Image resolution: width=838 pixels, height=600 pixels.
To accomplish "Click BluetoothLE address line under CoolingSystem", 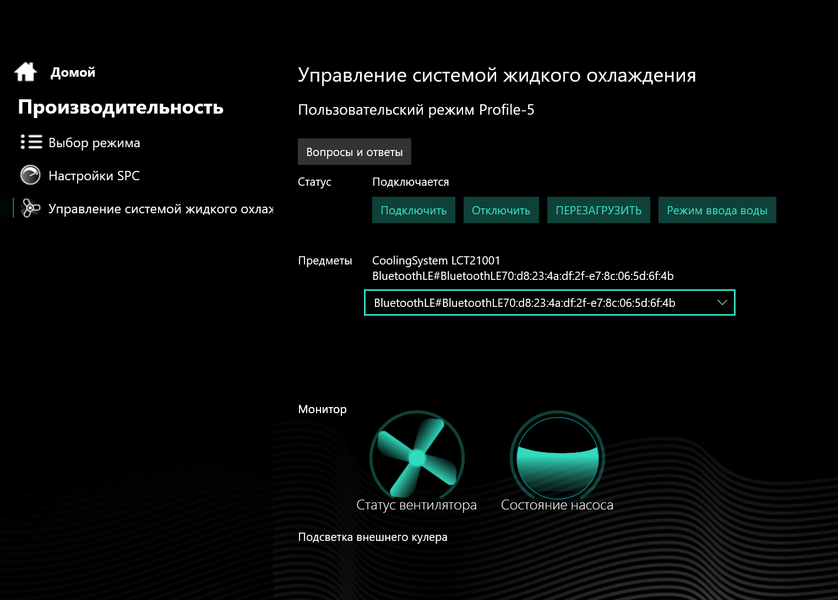I will tap(523, 276).
